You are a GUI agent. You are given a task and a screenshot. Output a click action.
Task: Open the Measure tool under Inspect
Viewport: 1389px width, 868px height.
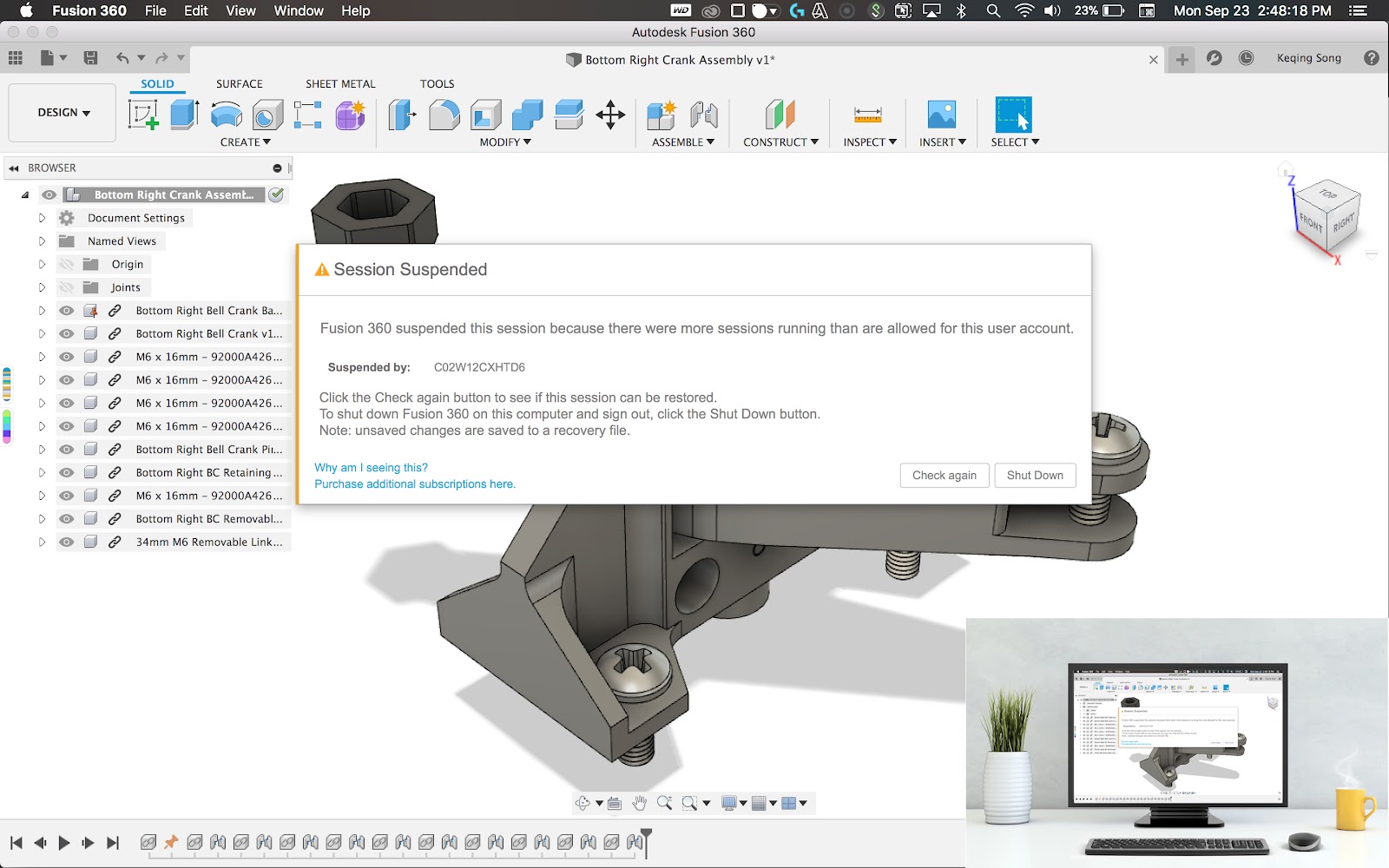pos(867,115)
